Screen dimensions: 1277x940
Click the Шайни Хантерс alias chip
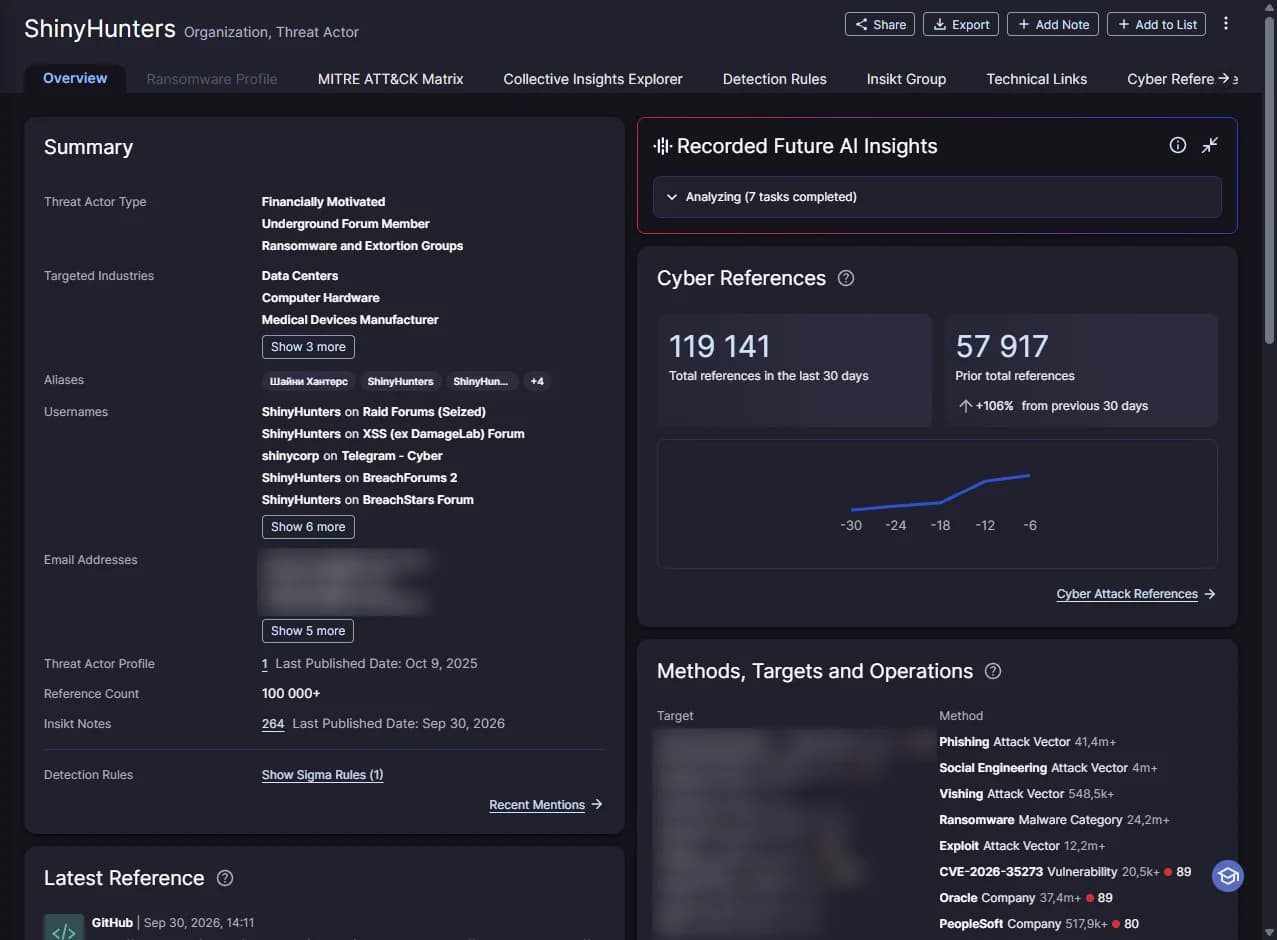pyautogui.click(x=309, y=381)
